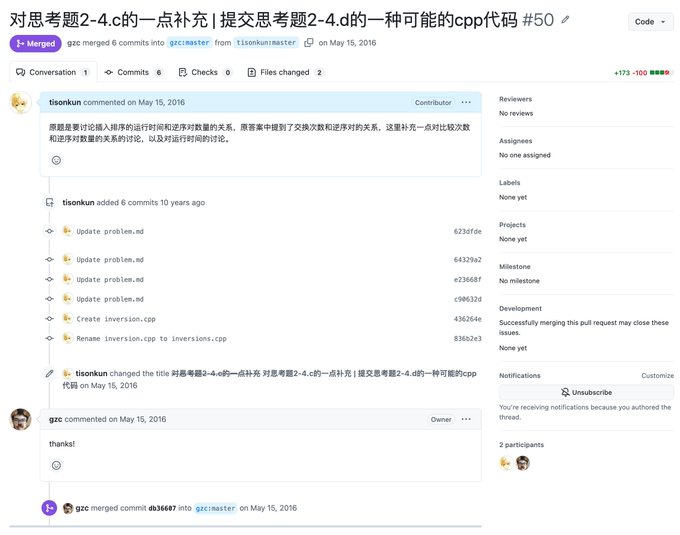The height and width of the screenshot is (535, 680).
Task: Add emoji reaction to tisonkun's comment
Action: 56,160
